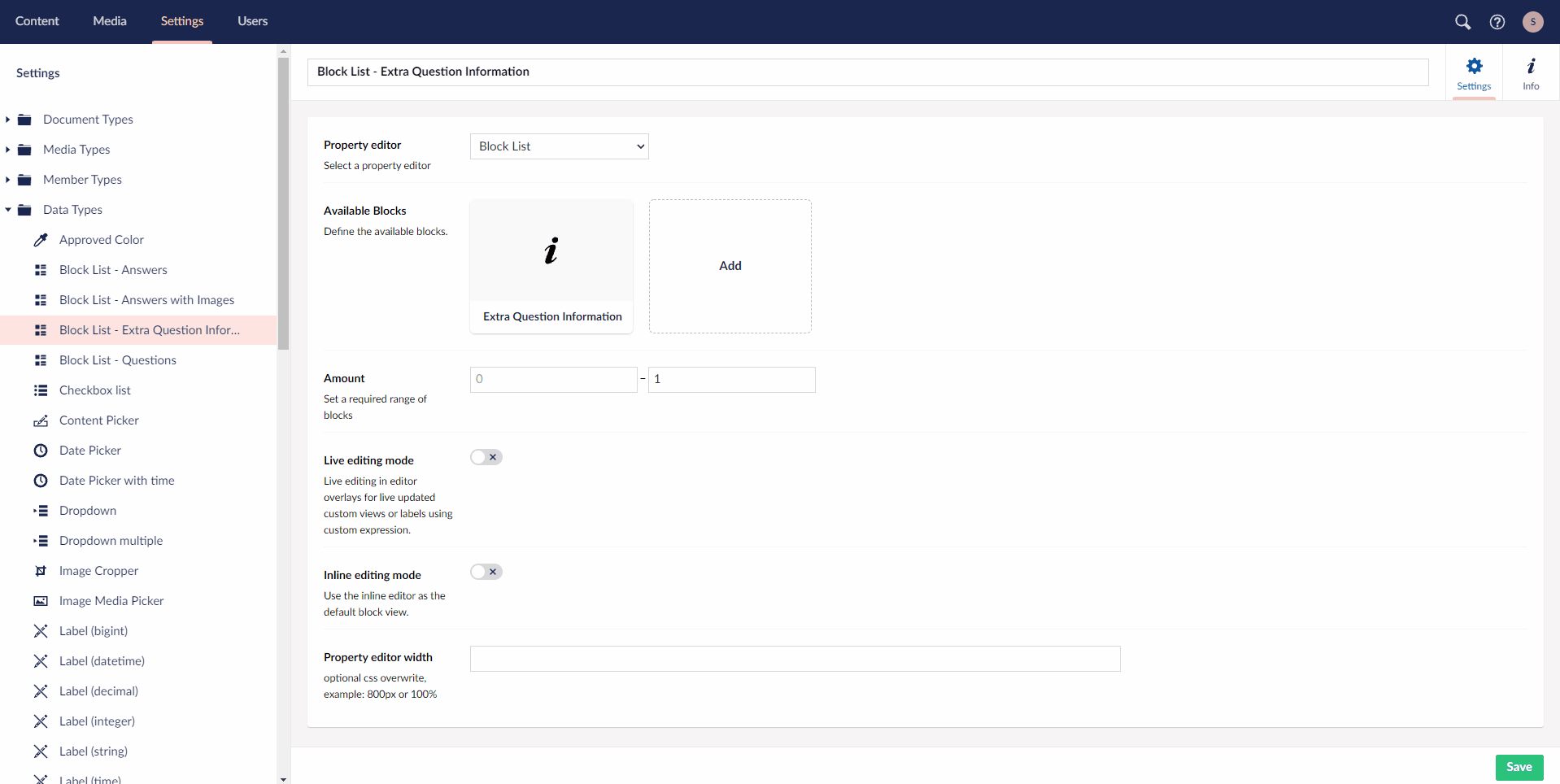This screenshot has width=1560, height=784.
Task: Open the Property editor dropdown
Action: pos(559,146)
